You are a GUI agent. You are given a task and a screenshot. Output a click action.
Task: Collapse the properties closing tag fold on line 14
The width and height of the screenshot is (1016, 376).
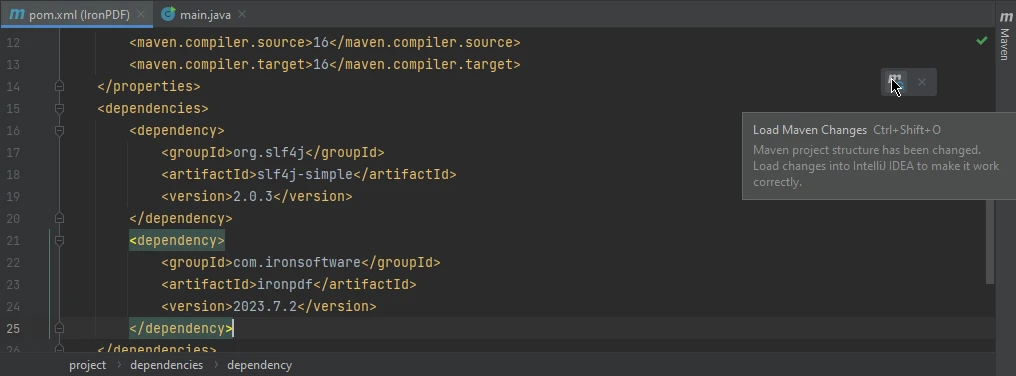coord(60,86)
